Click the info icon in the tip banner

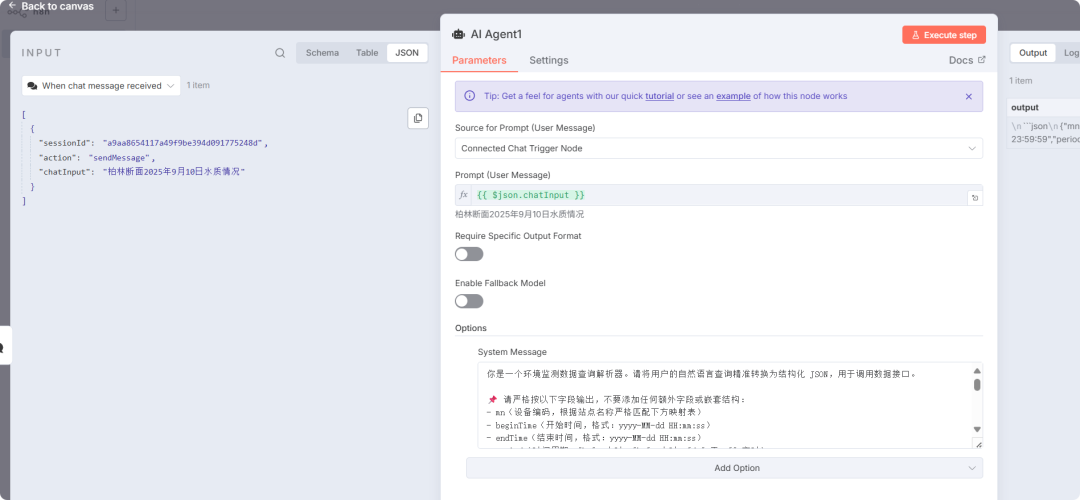coord(470,96)
